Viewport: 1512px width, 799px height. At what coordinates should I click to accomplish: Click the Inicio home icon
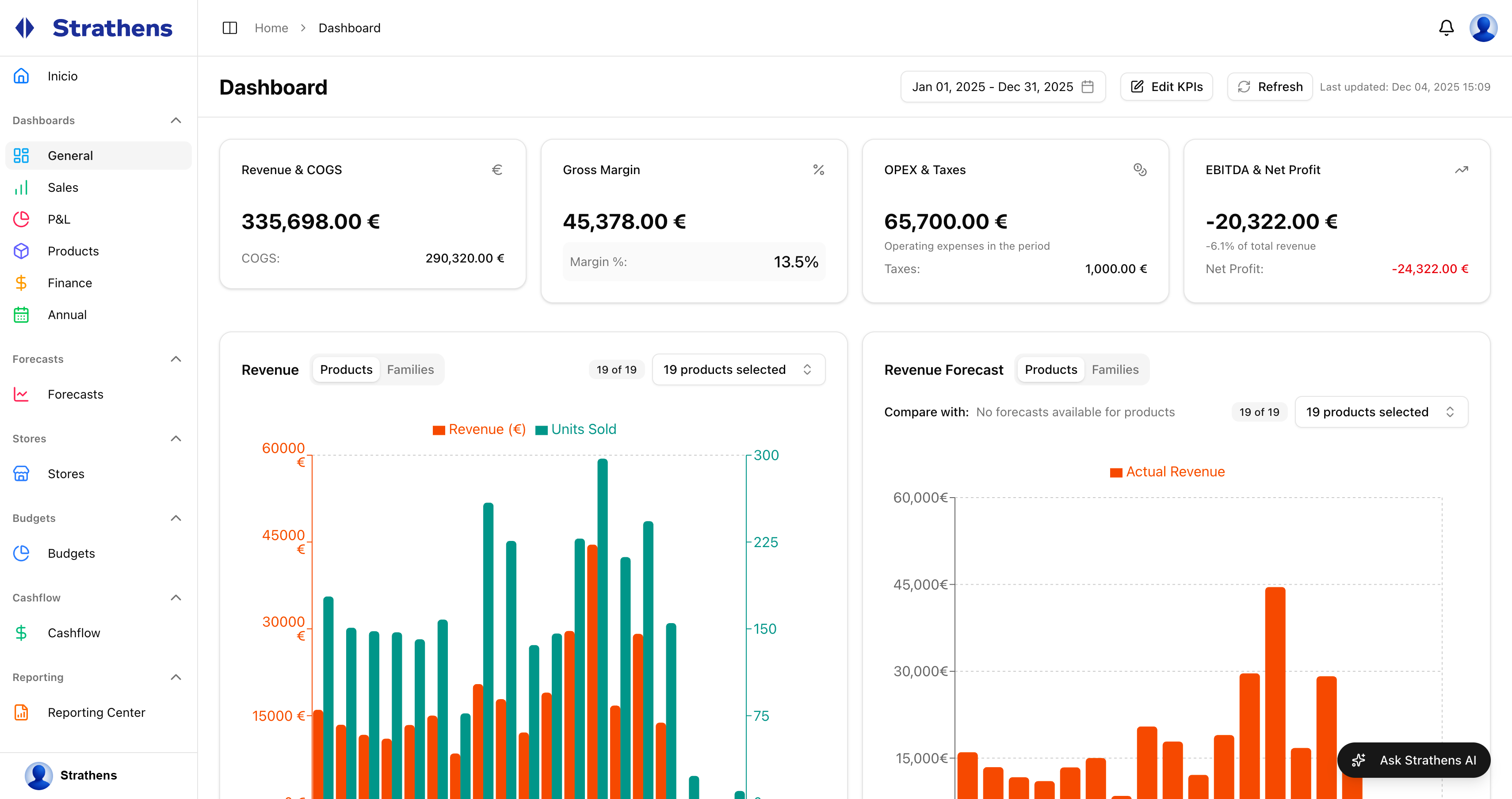pos(21,76)
